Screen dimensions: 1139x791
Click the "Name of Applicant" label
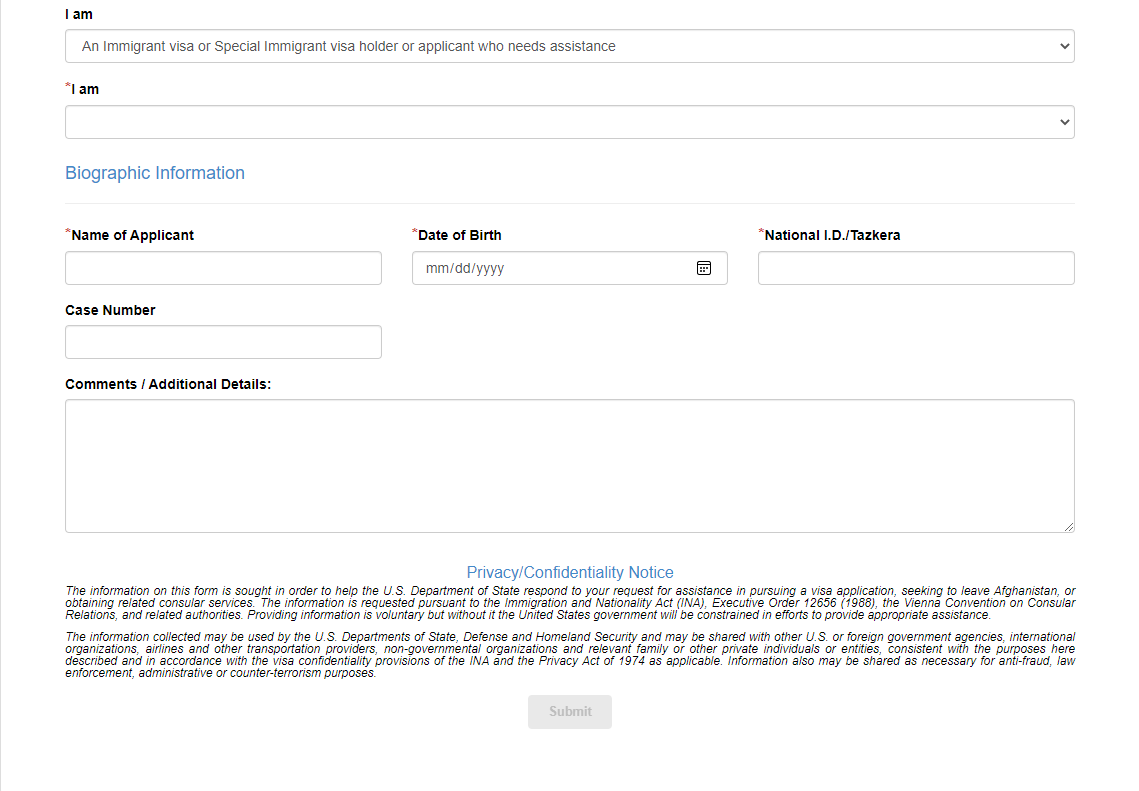[132, 235]
